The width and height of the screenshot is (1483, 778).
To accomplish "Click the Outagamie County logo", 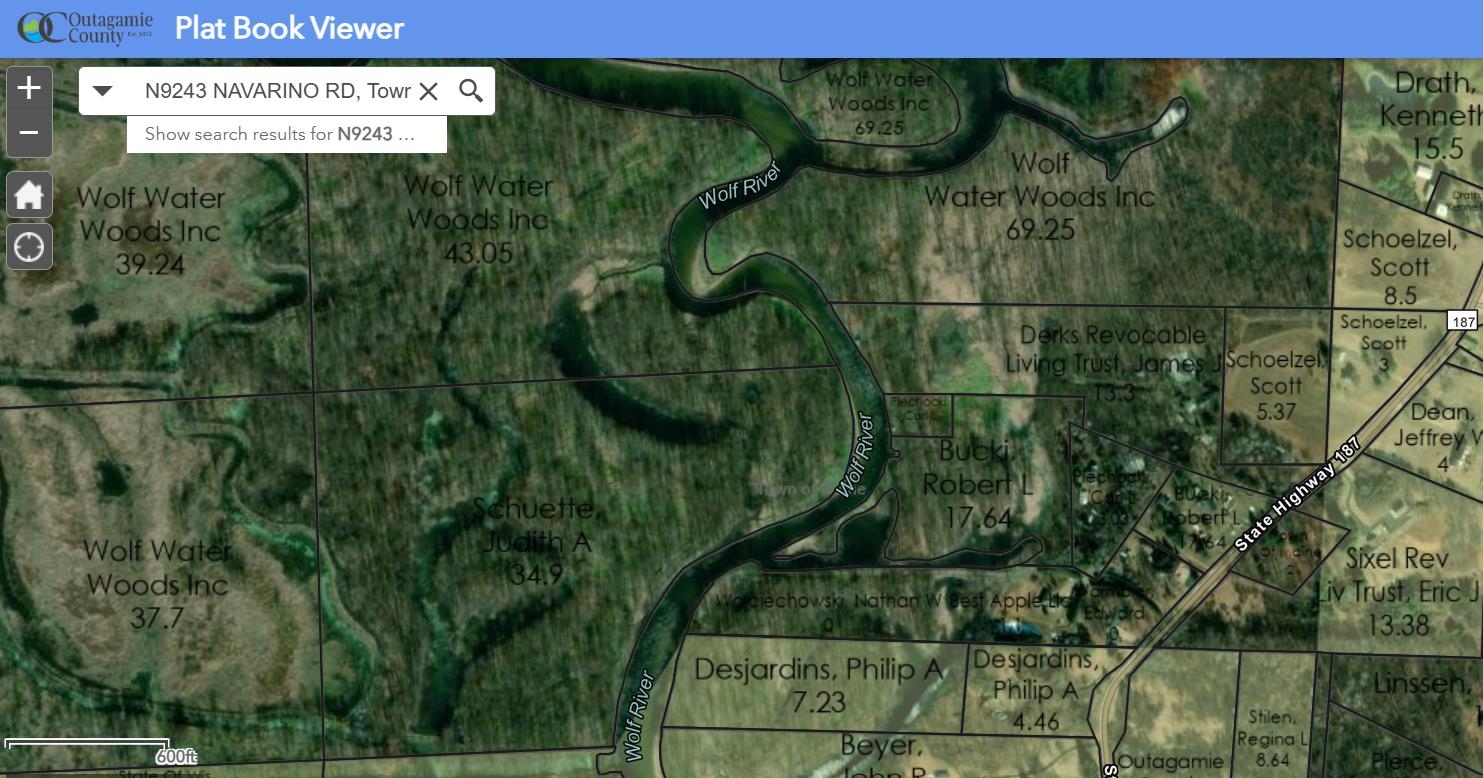I will [x=85, y=28].
